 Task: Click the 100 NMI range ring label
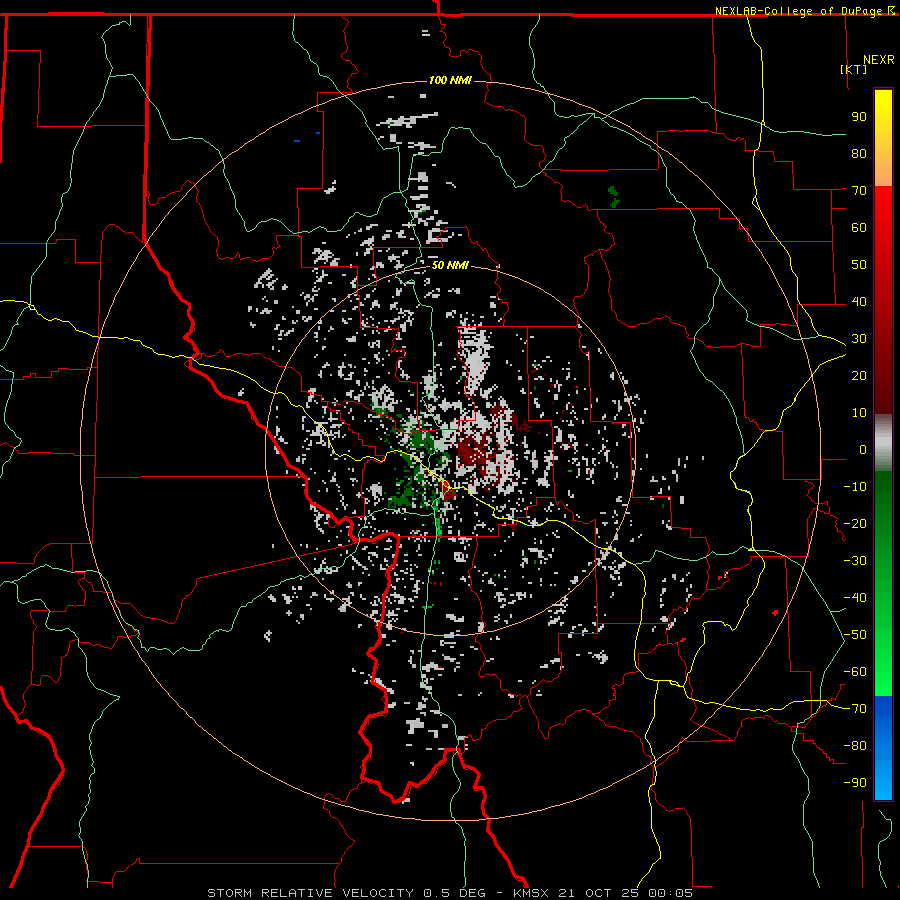[x=450, y=80]
